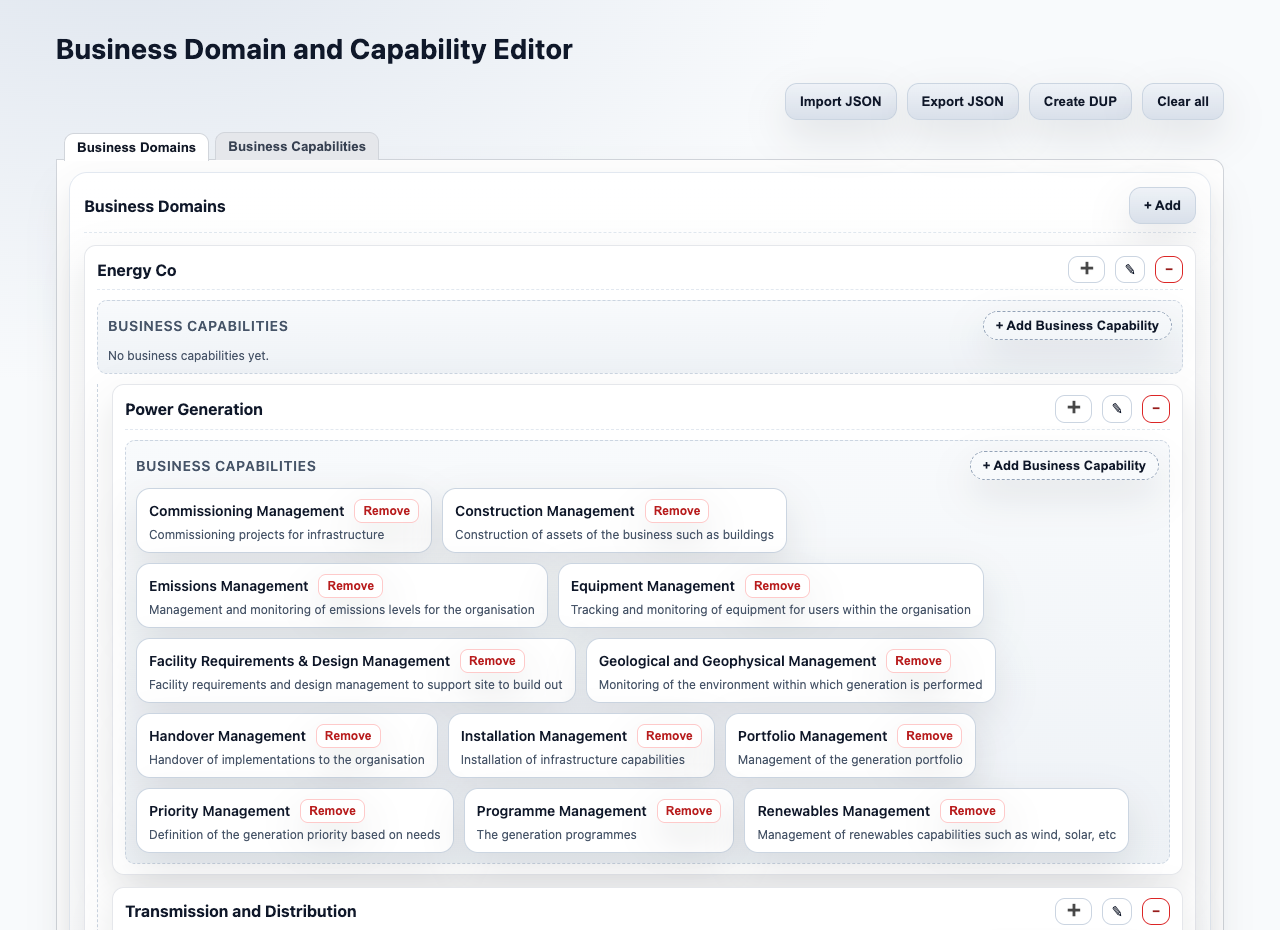This screenshot has height=930, width=1280.
Task: Click Commissioning Management capability name
Action: (247, 511)
